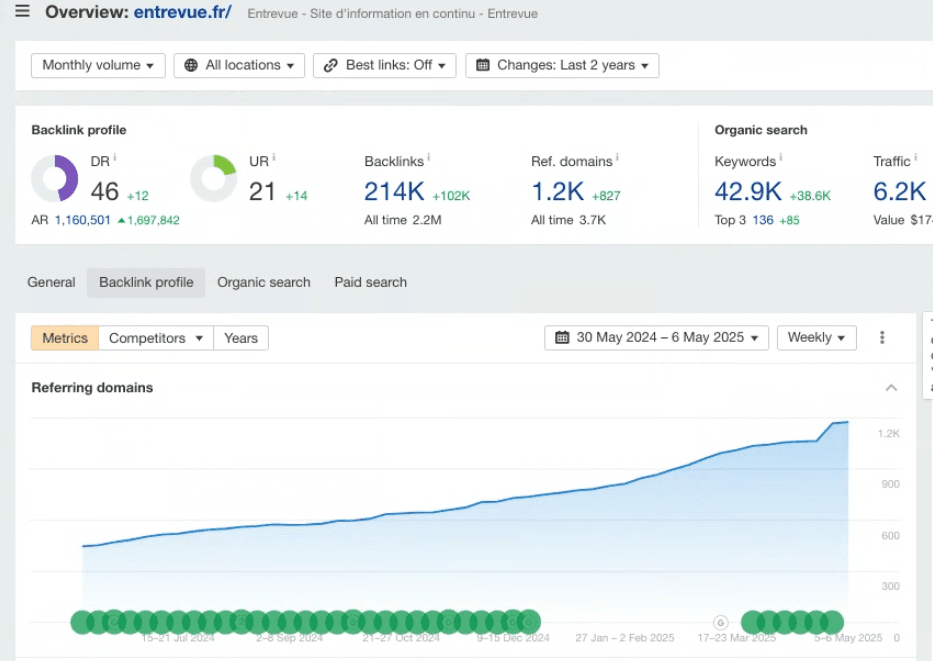The image size is (933, 661).
Task: Open the All locations filter
Action: 239,65
